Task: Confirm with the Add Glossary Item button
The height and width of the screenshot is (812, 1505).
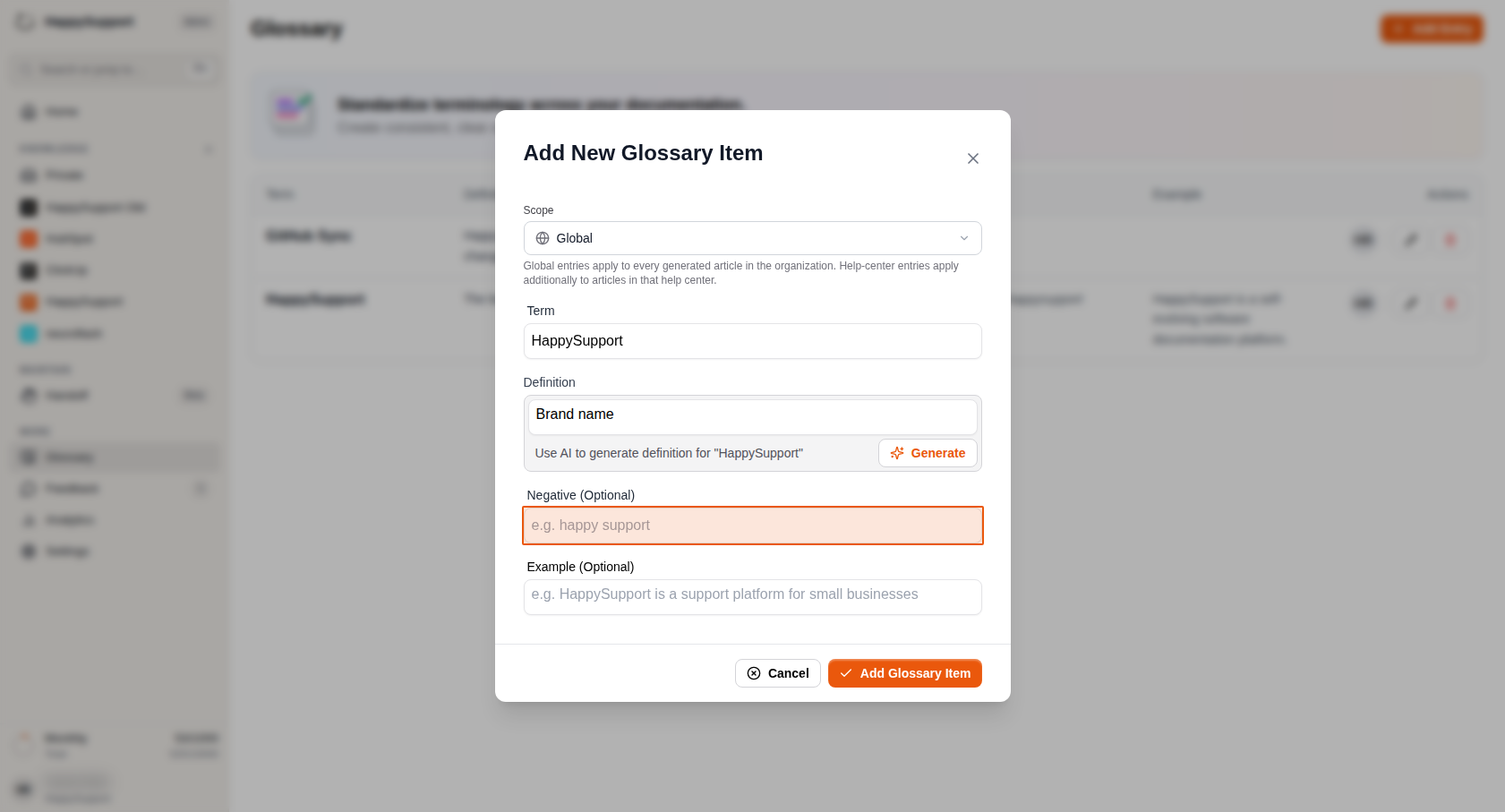Action: click(x=904, y=673)
